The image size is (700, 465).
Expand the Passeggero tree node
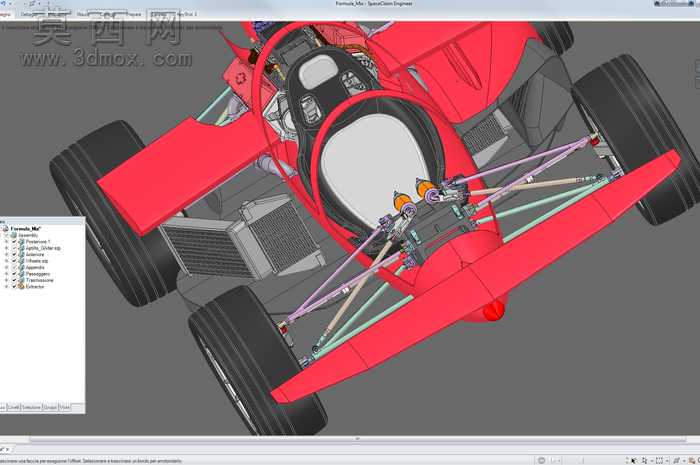[7, 274]
